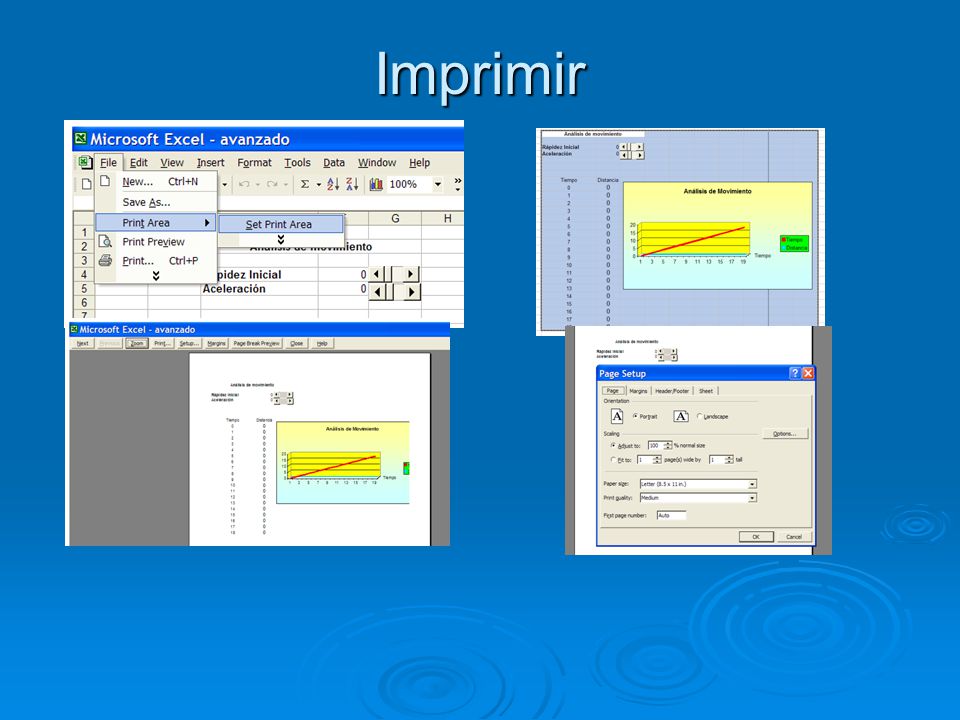Click the Redo icon in Excel toolbar

pos(272,184)
